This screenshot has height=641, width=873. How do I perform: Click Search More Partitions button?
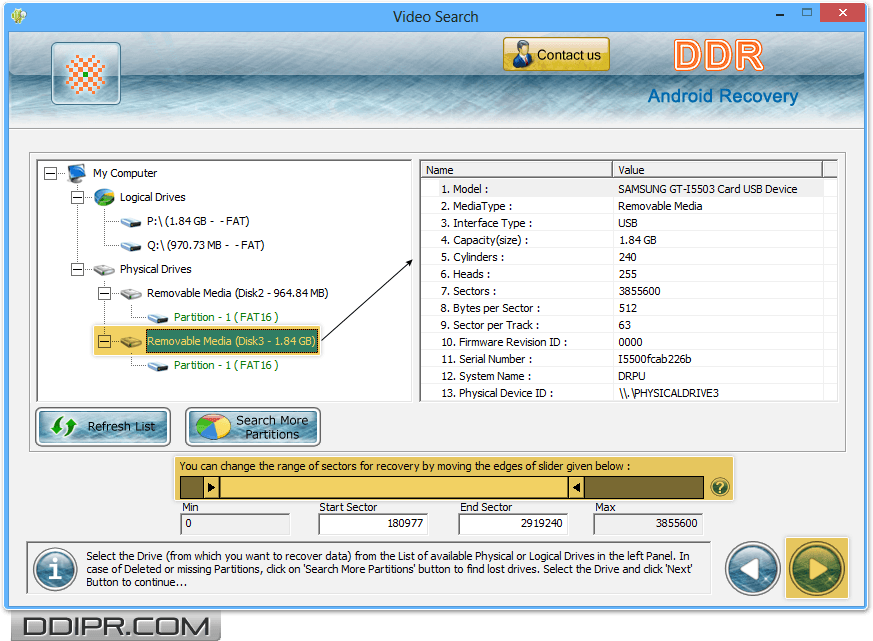(253, 427)
